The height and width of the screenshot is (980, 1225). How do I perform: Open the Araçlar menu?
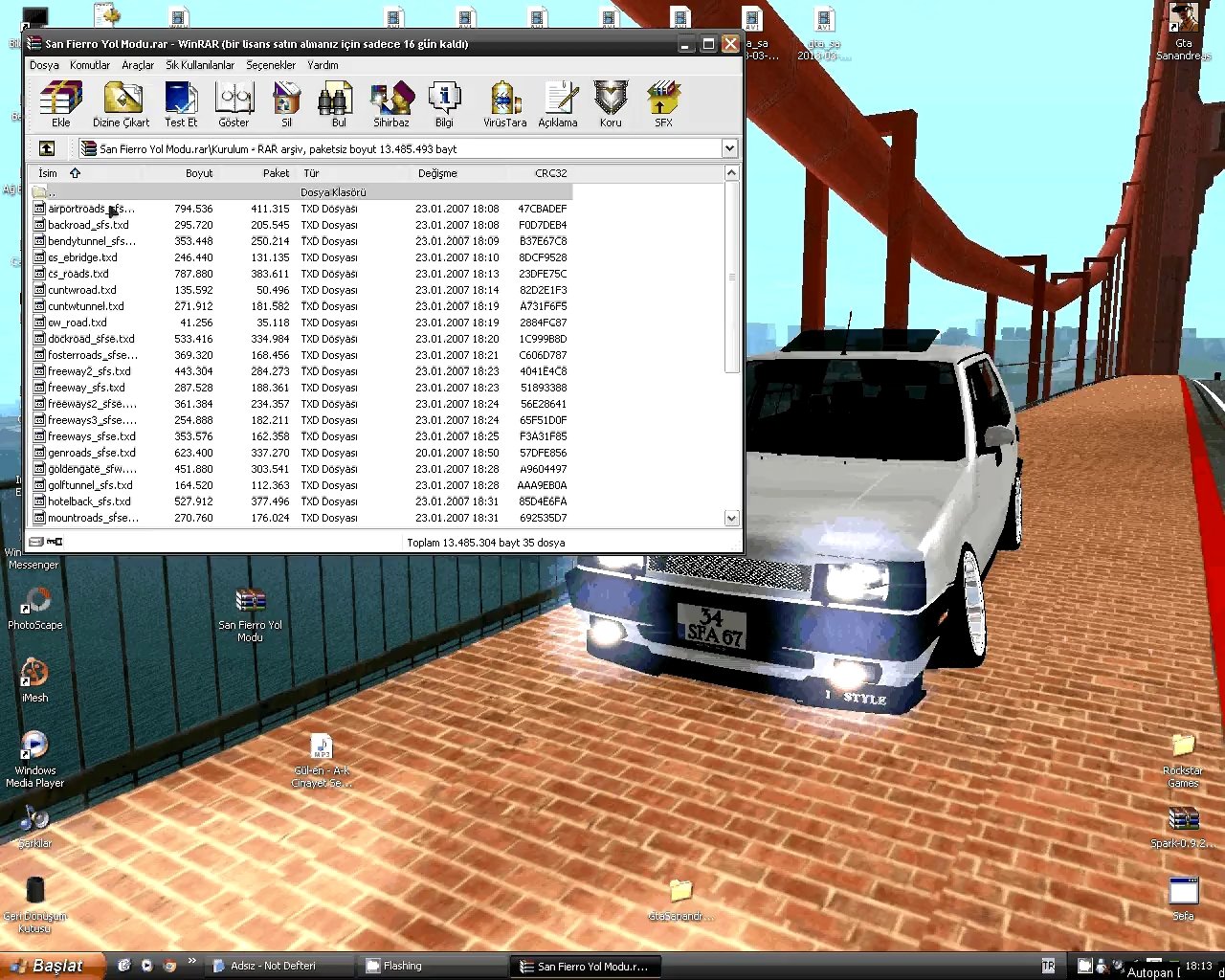pyautogui.click(x=138, y=65)
